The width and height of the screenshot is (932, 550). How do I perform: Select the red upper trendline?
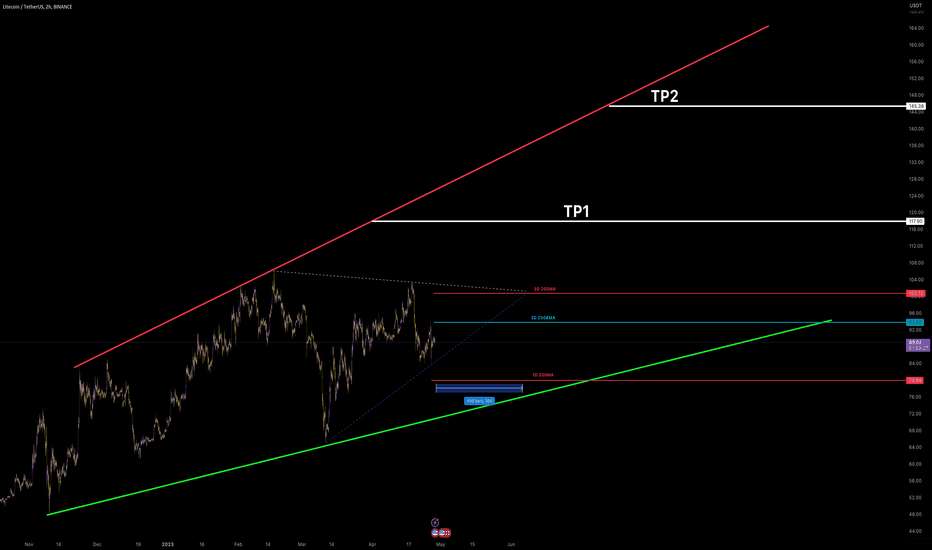pyautogui.click(x=421, y=196)
